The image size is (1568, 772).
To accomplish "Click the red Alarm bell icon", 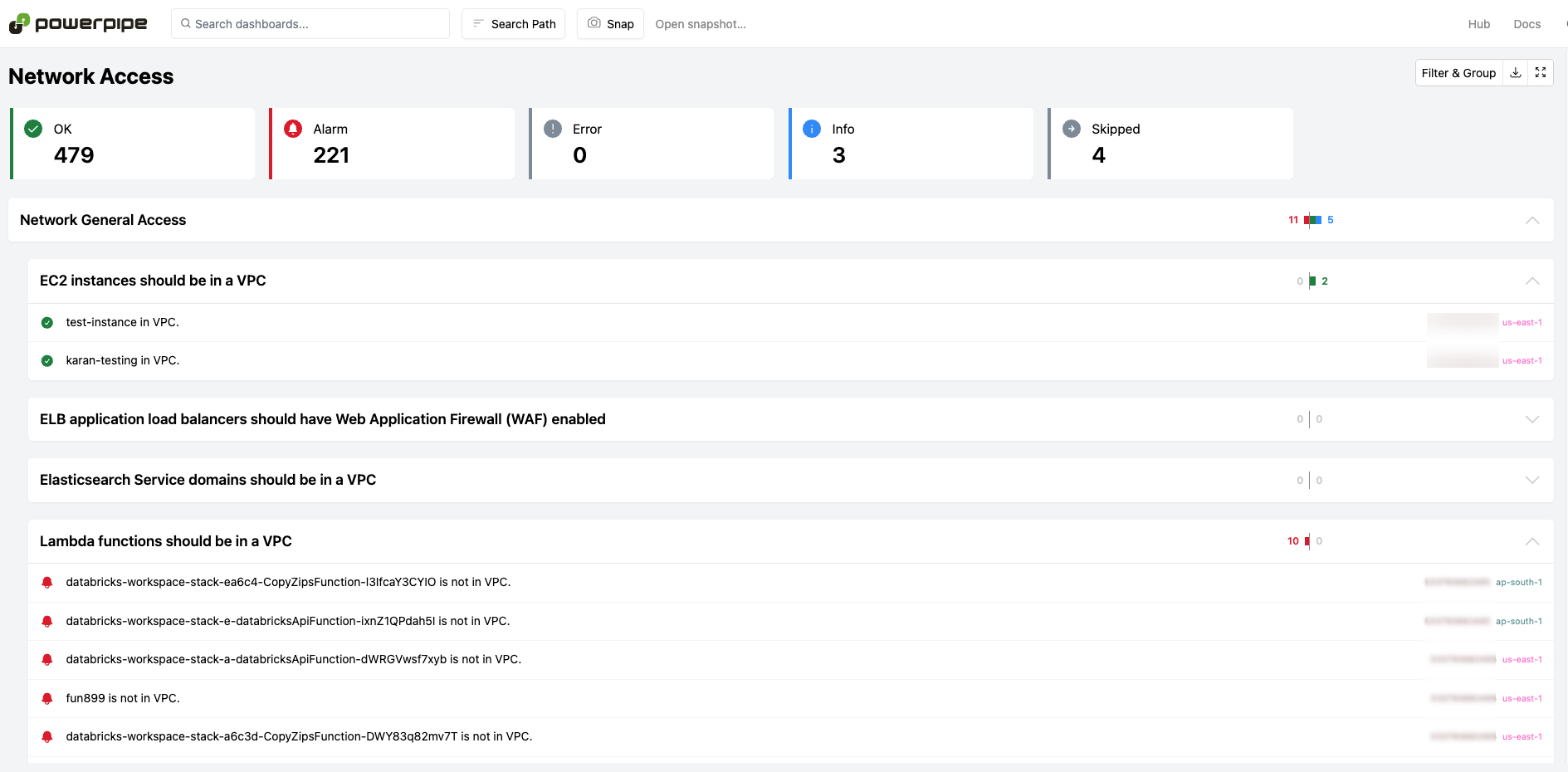I will pos(293,129).
